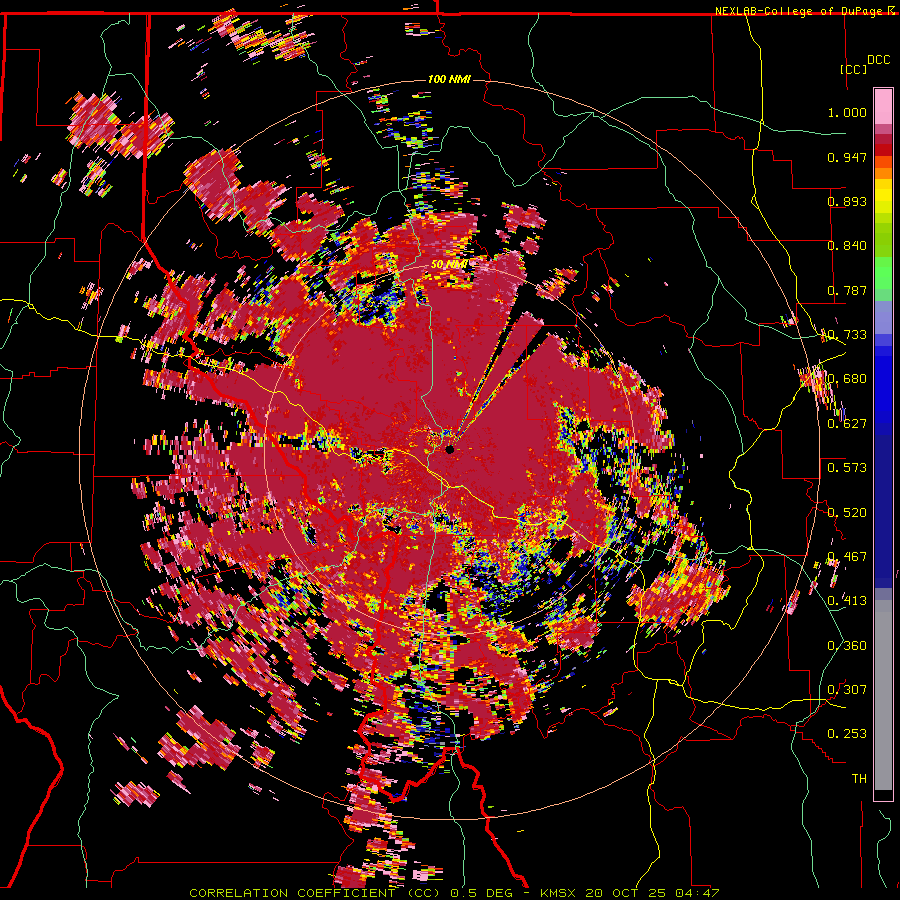Image resolution: width=900 pixels, height=900 pixels.
Task: Click the 0.573 legend value
Action: 847,468
